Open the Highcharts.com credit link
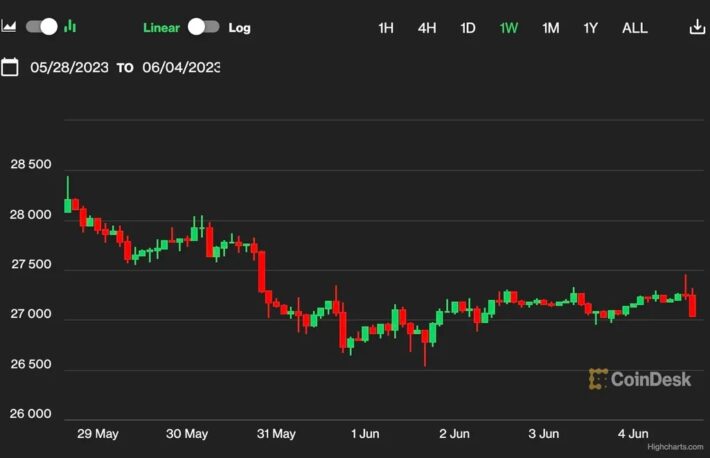710x458 pixels. tap(675, 447)
